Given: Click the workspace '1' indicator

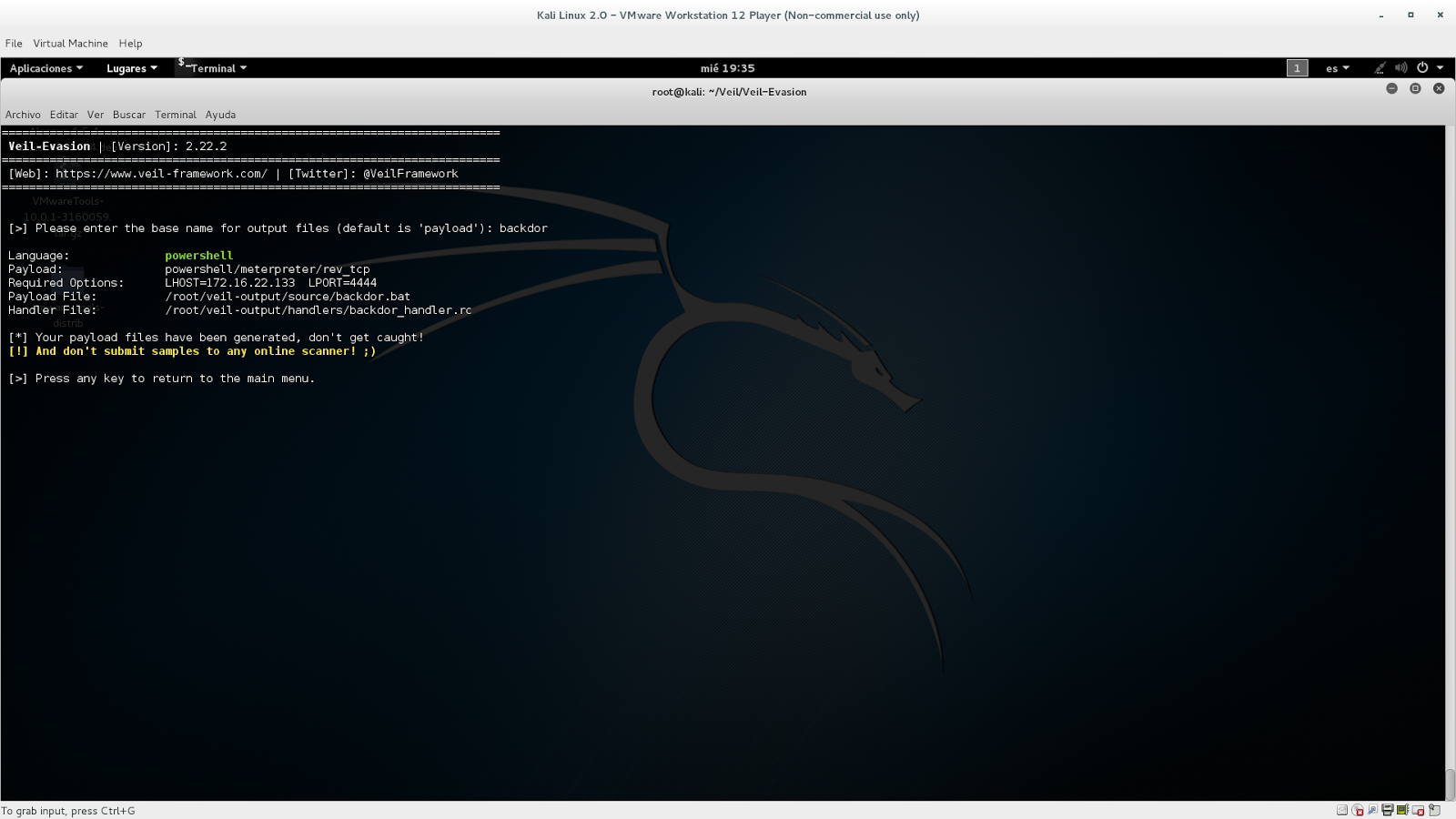Looking at the screenshot, I should click(x=1298, y=68).
